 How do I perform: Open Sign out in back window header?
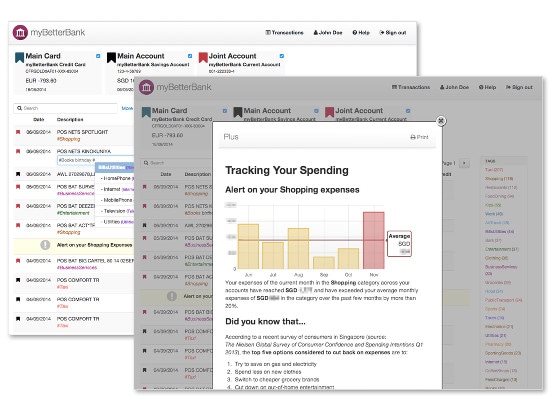pyautogui.click(x=393, y=33)
